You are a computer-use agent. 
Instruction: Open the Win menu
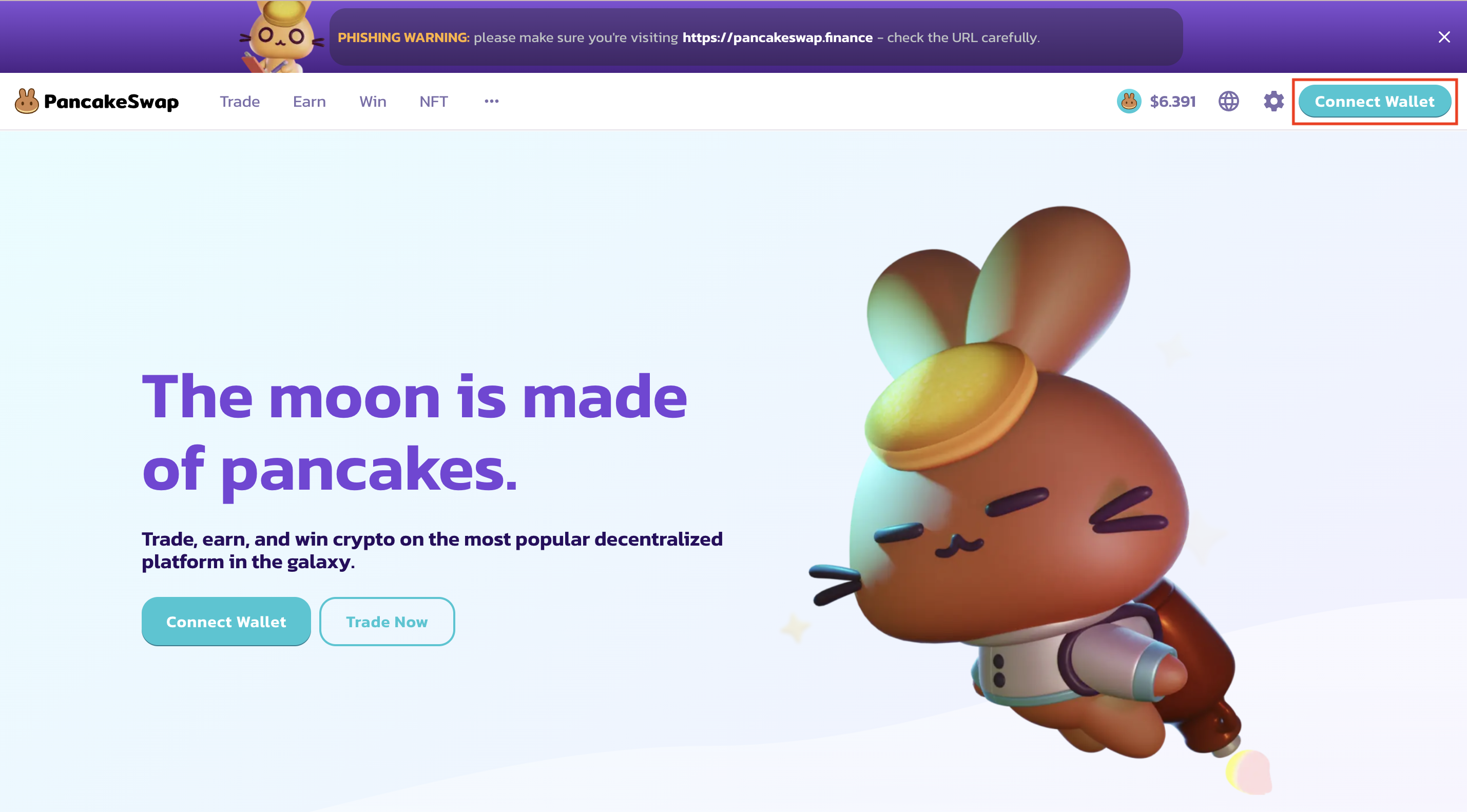pos(373,101)
